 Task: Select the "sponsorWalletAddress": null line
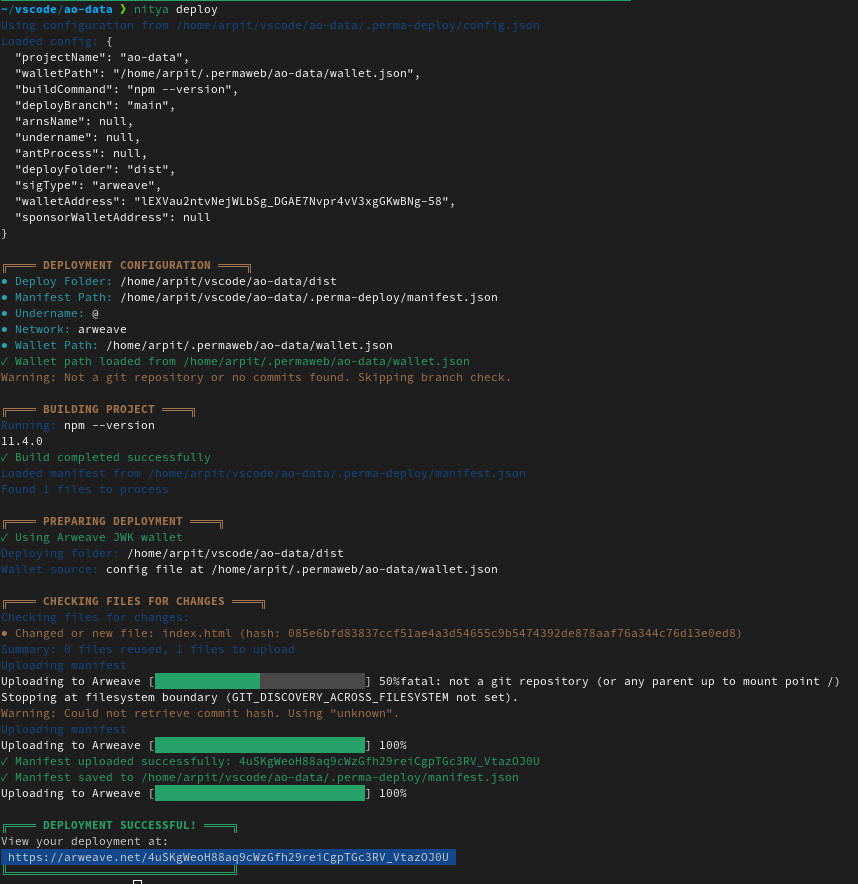point(113,217)
